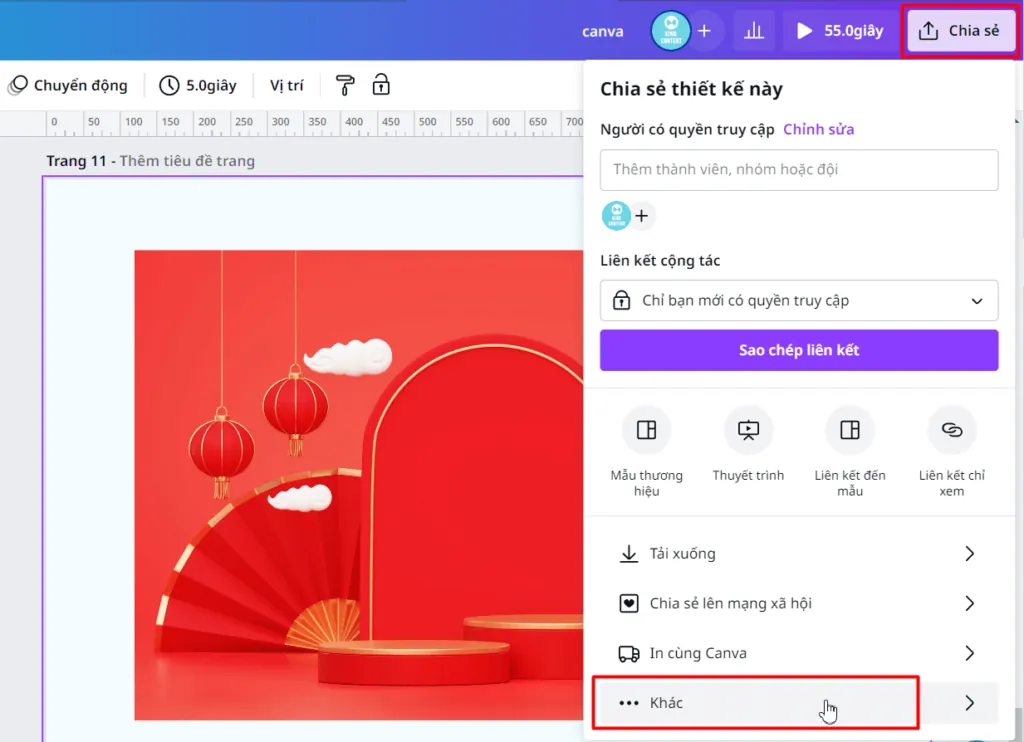Select Liên kết chỉ xem link icon

952,430
